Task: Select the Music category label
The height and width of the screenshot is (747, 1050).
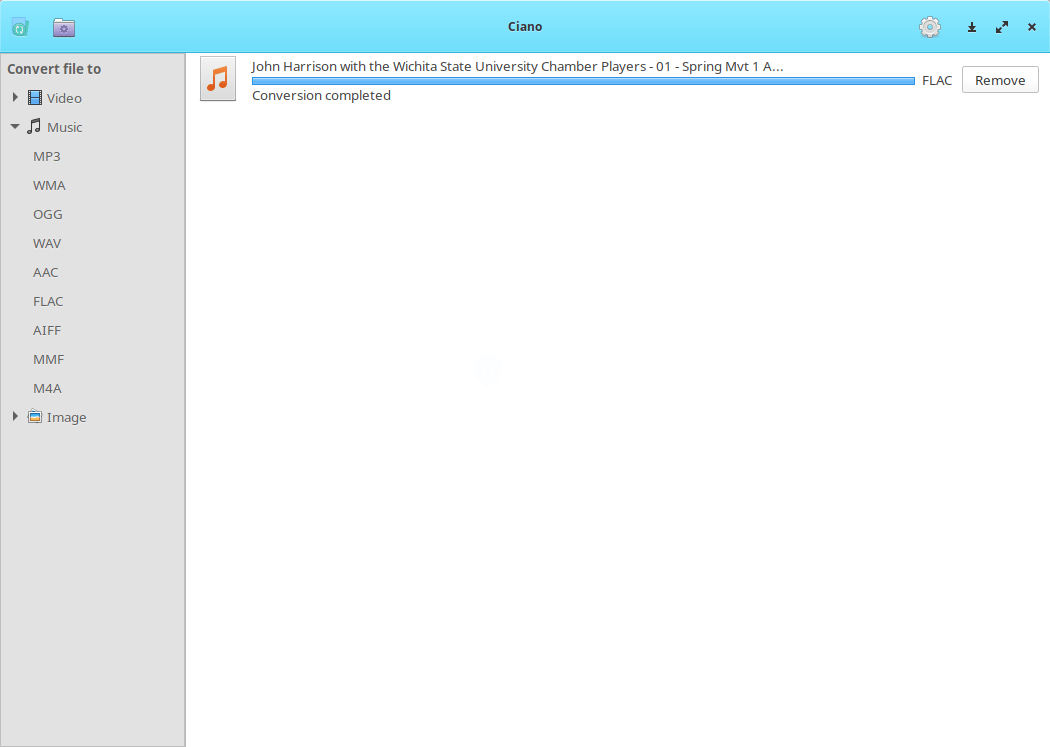Action: 65,127
